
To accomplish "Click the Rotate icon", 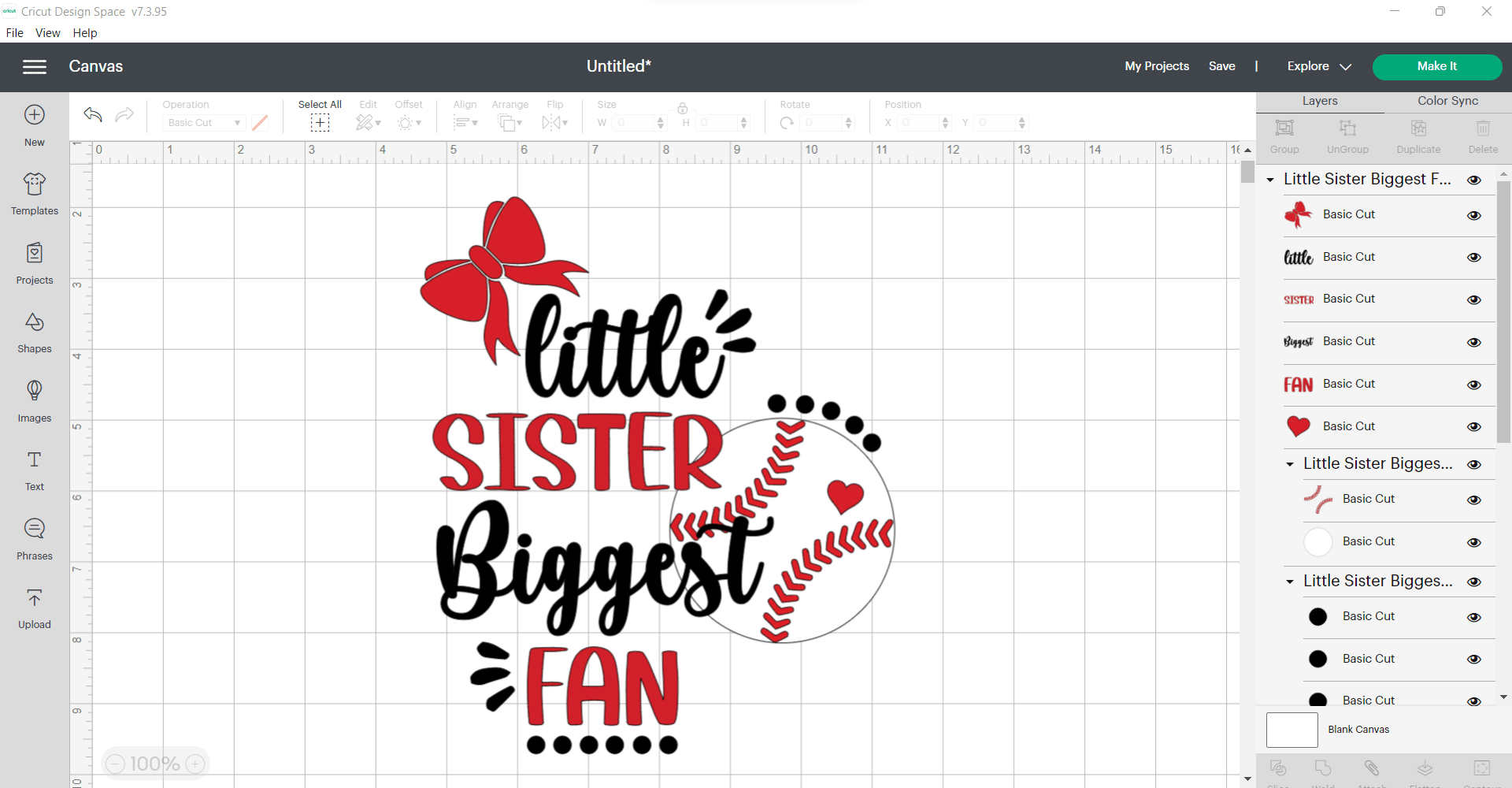I will pos(787,123).
